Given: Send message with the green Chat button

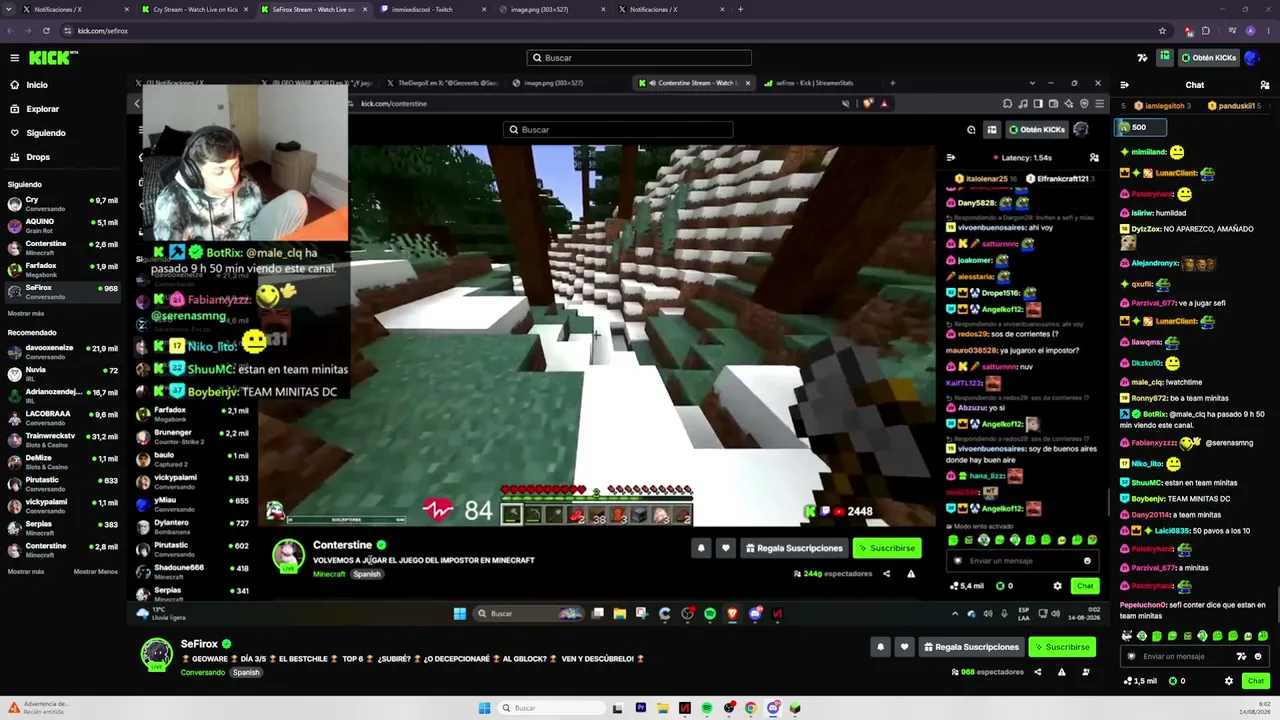Looking at the screenshot, I should click(1255, 681).
